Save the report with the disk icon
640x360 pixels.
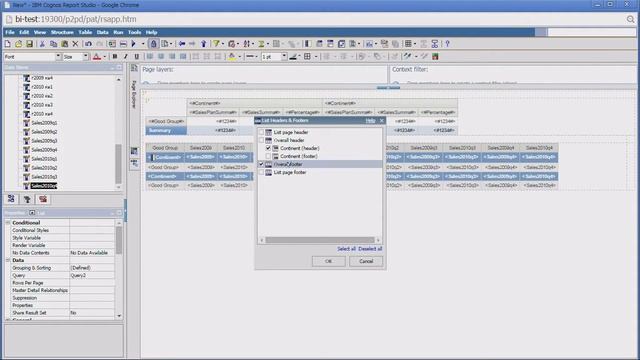[x=29, y=44]
